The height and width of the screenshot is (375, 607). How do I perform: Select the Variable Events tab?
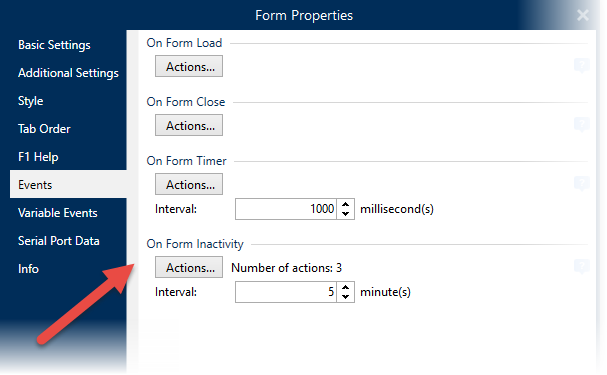click(x=58, y=213)
